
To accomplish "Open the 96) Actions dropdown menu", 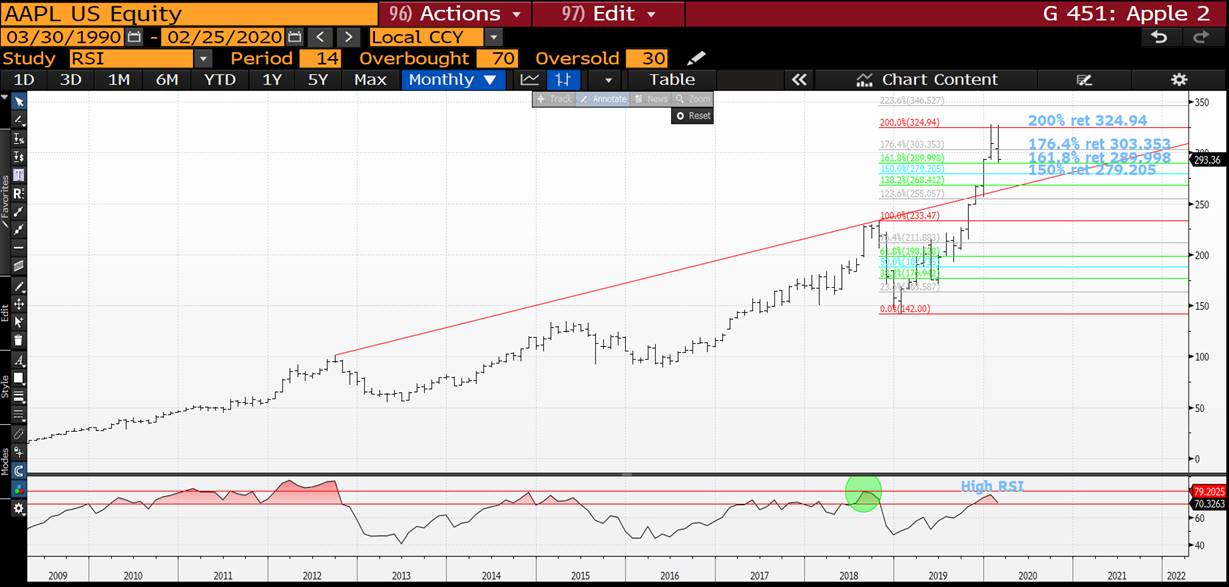I will (455, 14).
